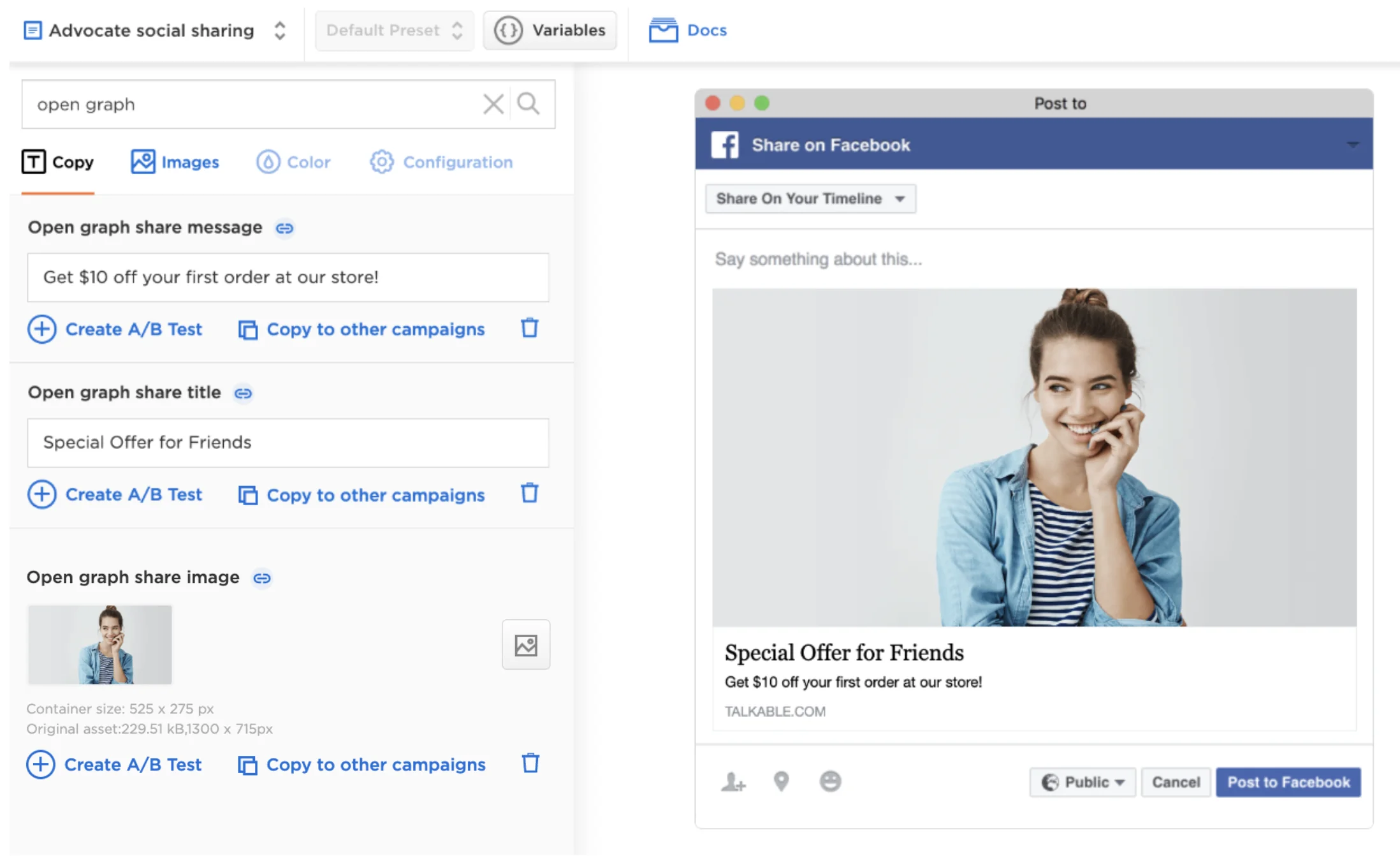
Task: Open the Docs link
Action: tap(688, 30)
